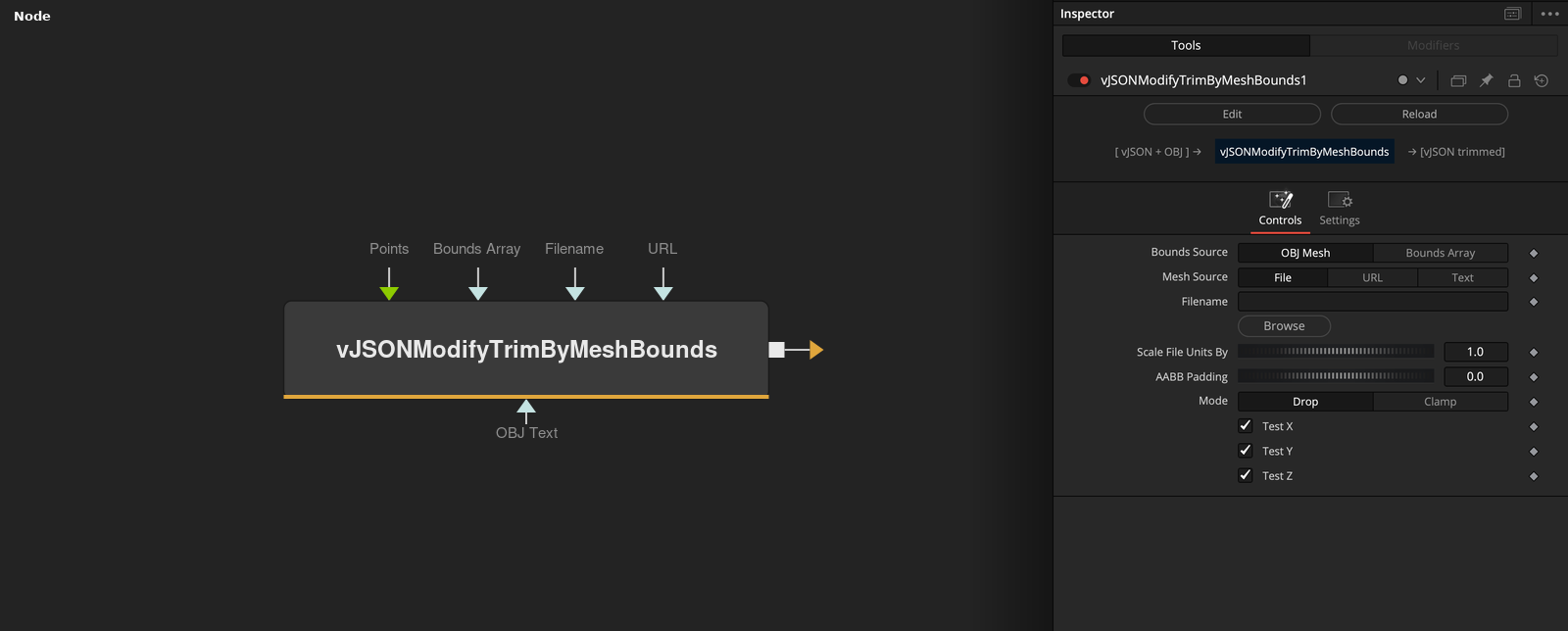This screenshot has height=631, width=1568.
Task: Select Bounds Array as Bounds Source
Action: click(1441, 253)
